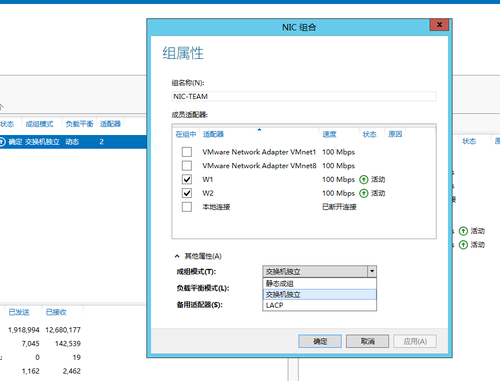This screenshot has width=500, height=381.
Task: Sort by the 适配器 column header
Action: tap(213, 134)
